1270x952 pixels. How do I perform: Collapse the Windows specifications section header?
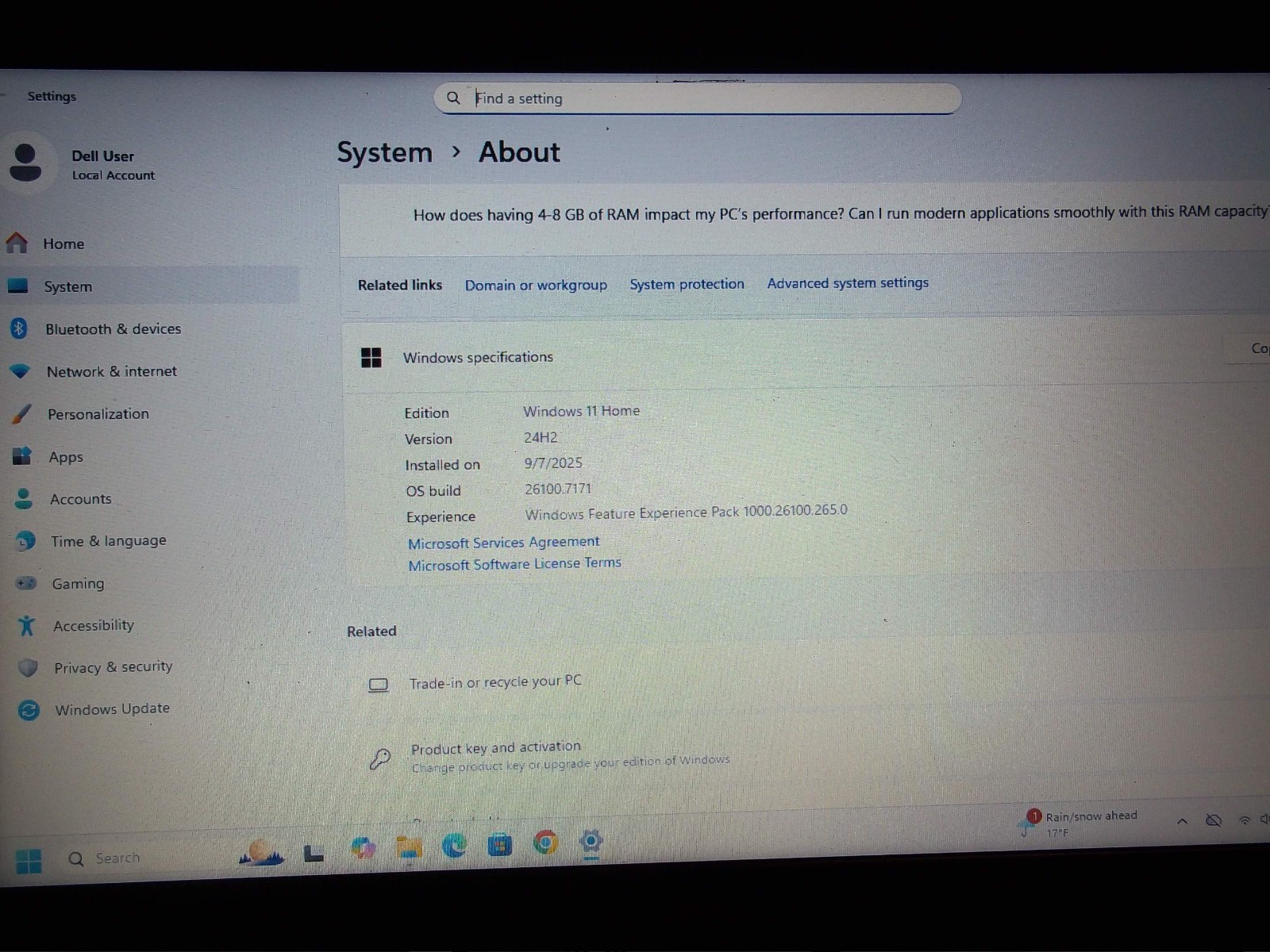coord(806,355)
